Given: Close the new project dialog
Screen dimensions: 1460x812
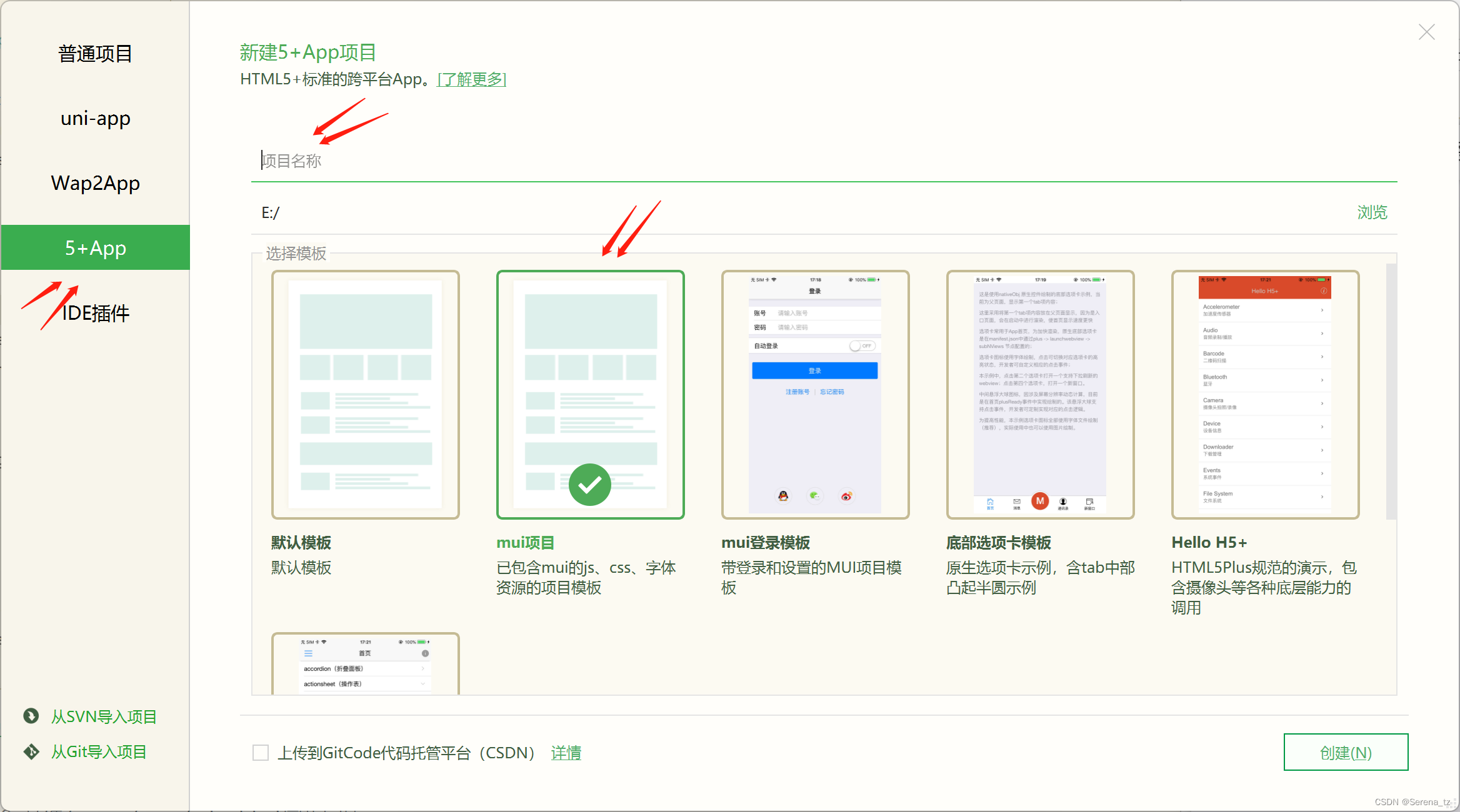Looking at the screenshot, I should coord(1427,32).
